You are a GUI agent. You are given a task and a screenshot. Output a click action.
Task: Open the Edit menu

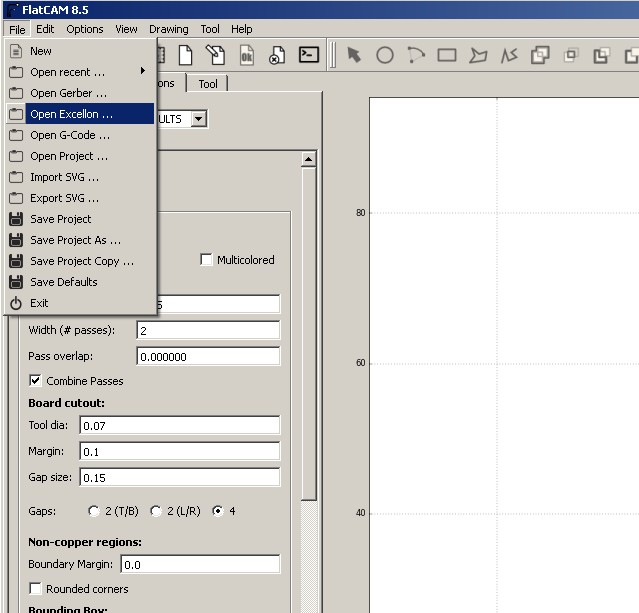(x=45, y=29)
